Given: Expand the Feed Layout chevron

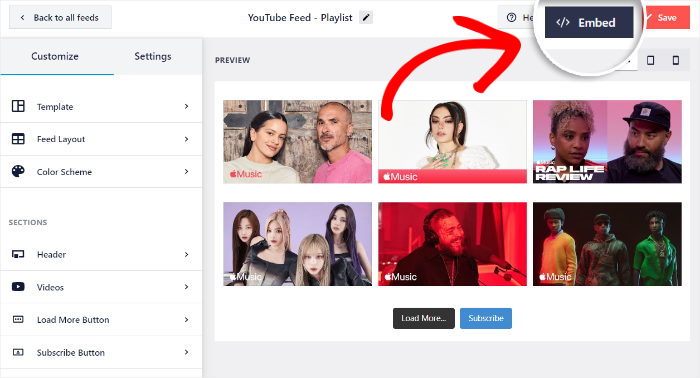Looking at the screenshot, I should 187,139.
